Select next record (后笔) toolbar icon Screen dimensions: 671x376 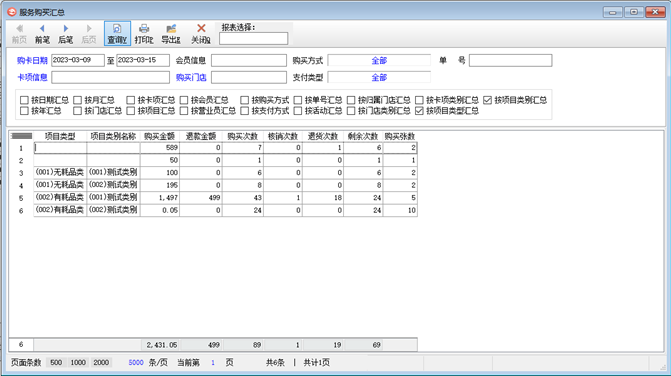pyautogui.click(x=65, y=33)
